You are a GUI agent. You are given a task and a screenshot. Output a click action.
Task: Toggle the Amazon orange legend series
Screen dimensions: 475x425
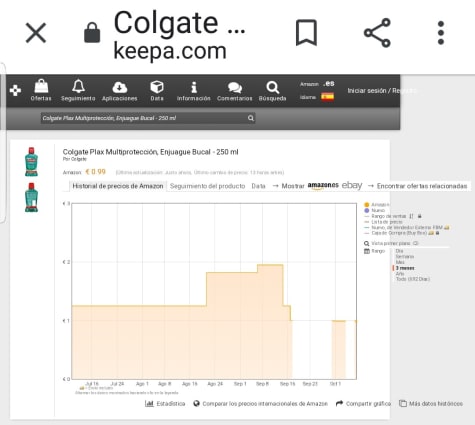coord(376,205)
